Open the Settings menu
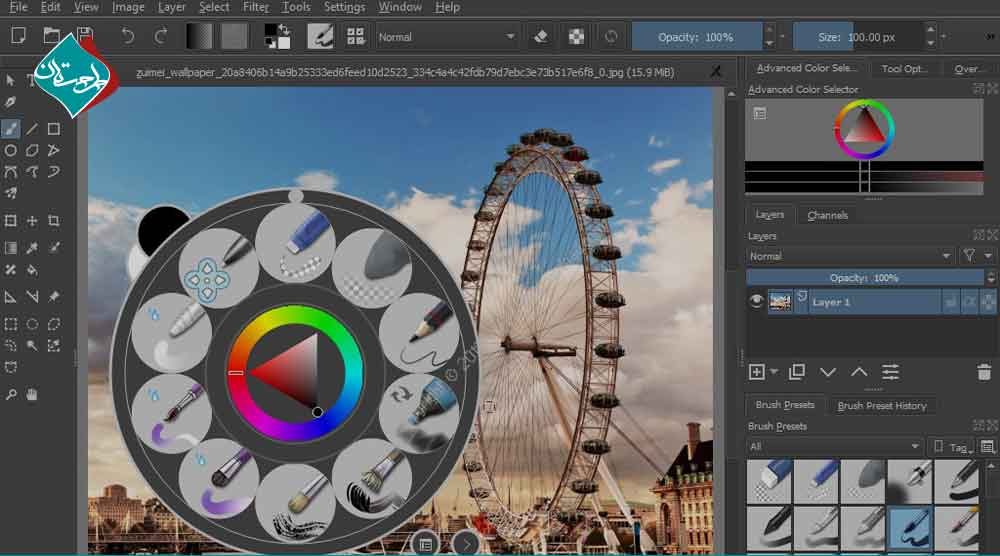 [x=344, y=7]
